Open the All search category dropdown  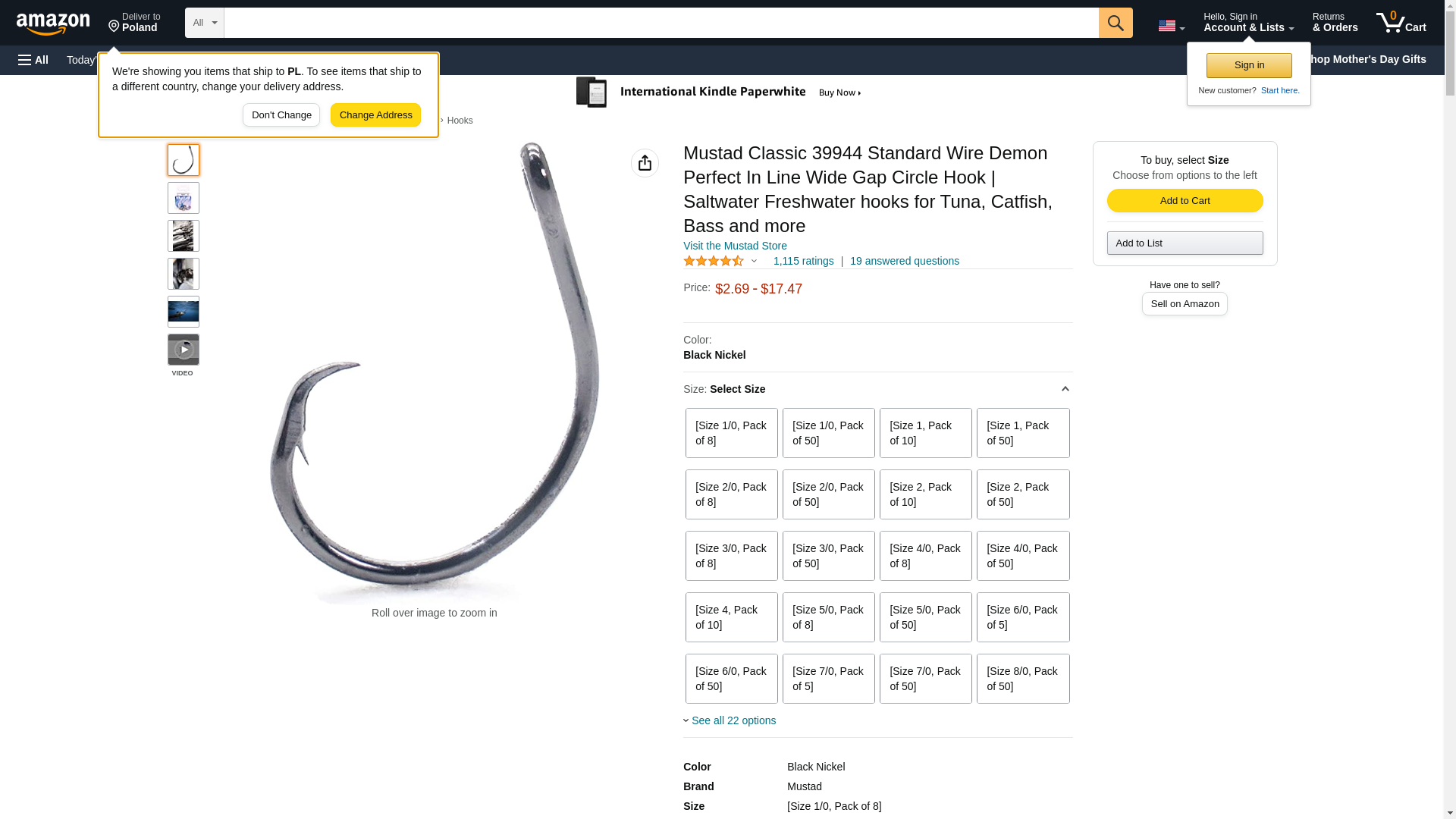(x=204, y=23)
